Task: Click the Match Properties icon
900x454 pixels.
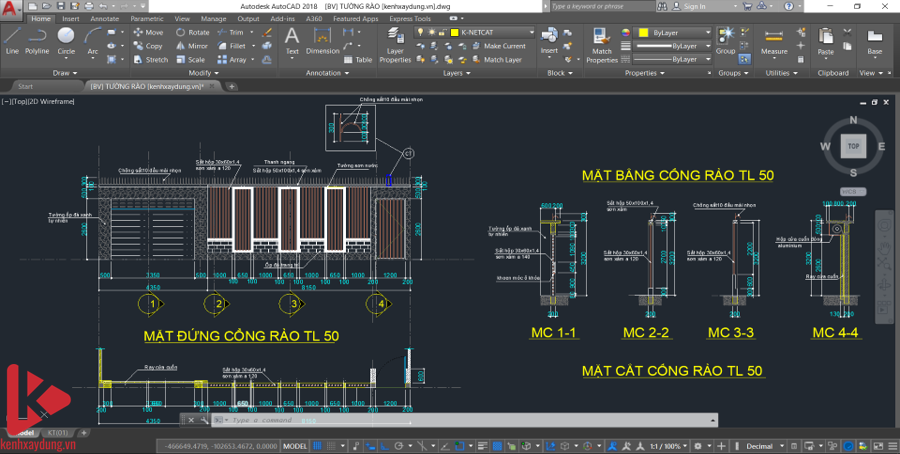Action: tap(601, 44)
